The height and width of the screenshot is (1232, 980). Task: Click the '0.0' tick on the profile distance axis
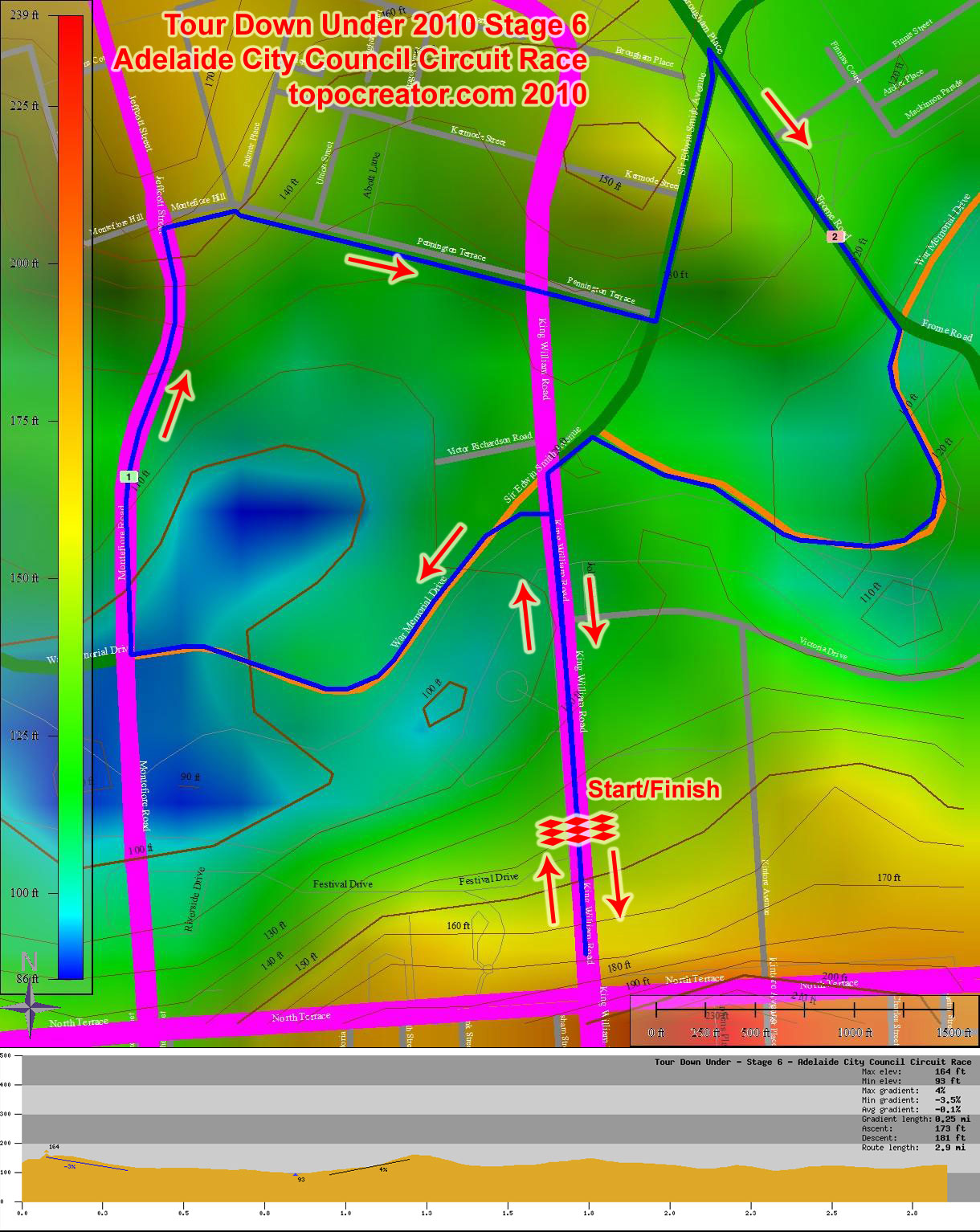[22, 1214]
